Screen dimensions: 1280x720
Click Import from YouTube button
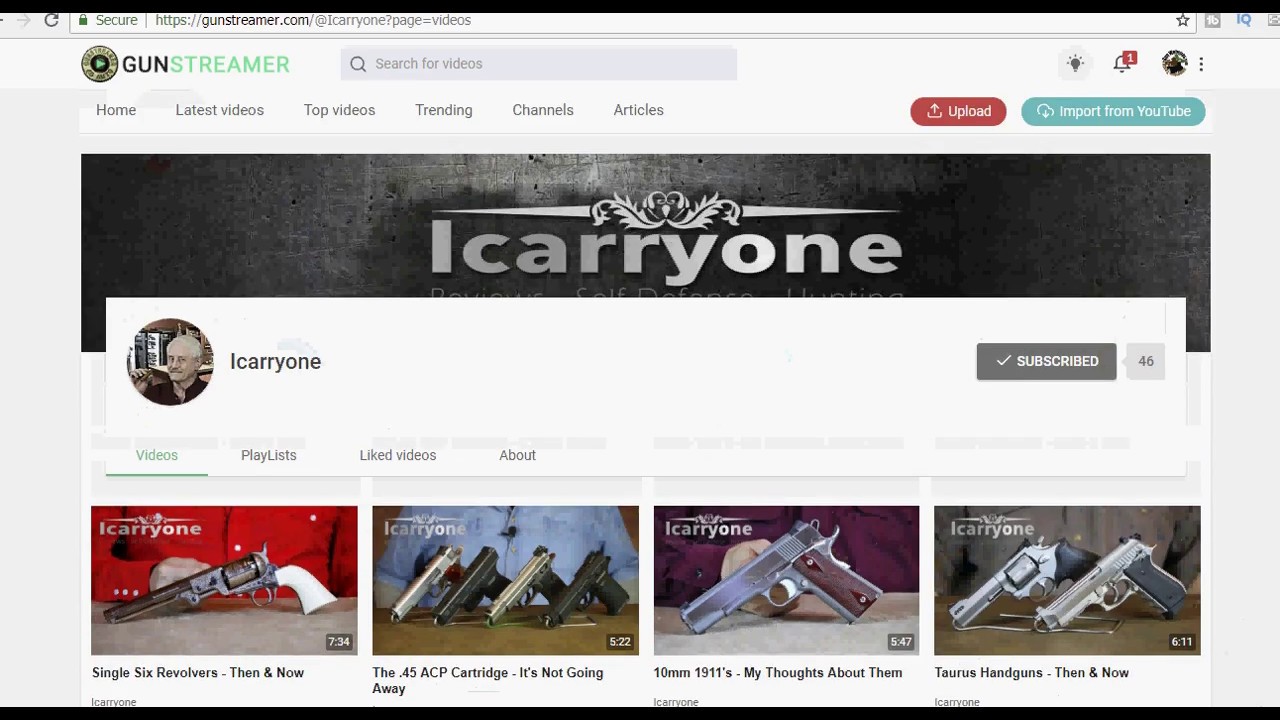pyautogui.click(x=1113, y=111)
